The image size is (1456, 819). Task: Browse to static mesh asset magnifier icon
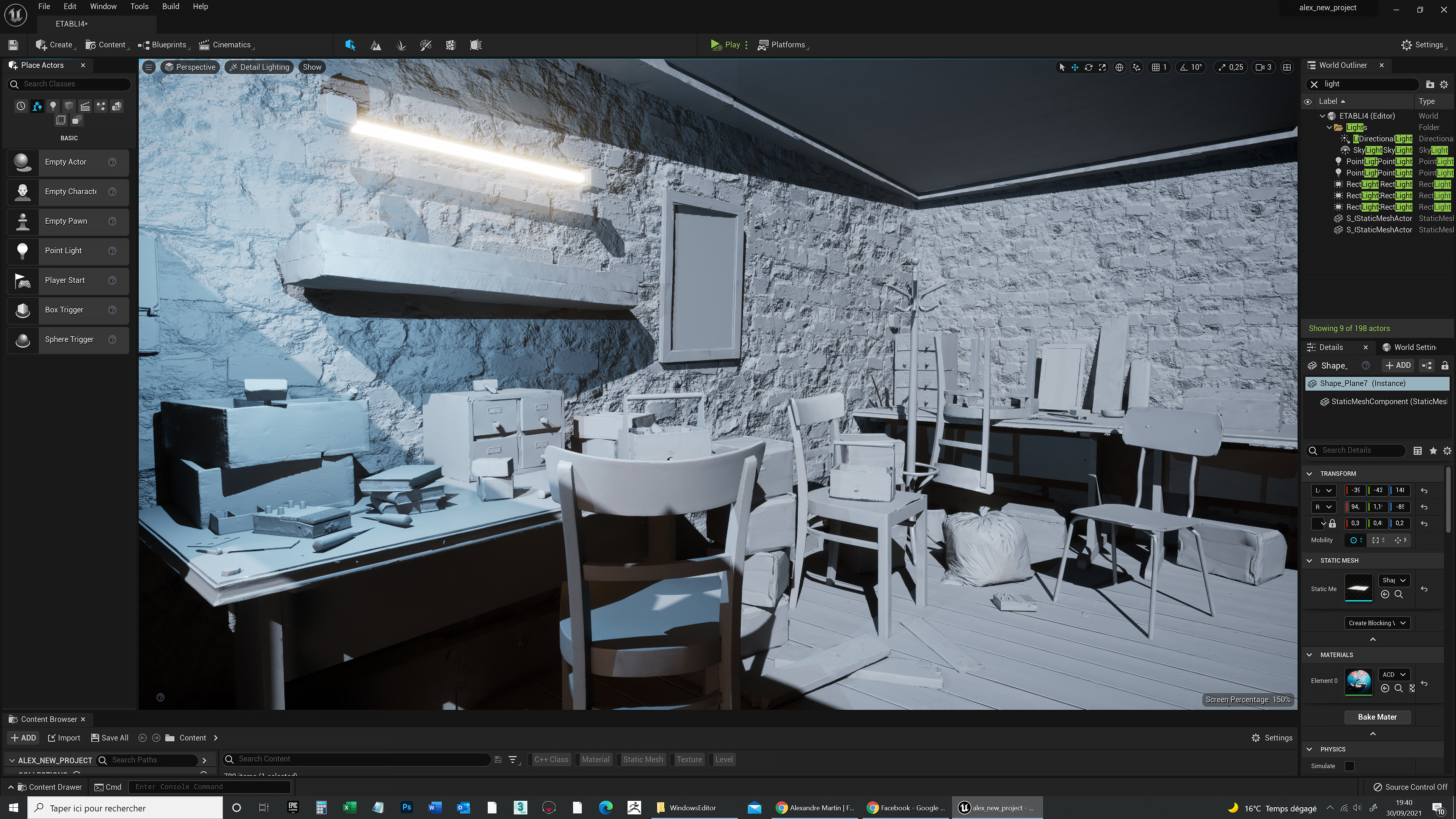(x=1398, y=594)
